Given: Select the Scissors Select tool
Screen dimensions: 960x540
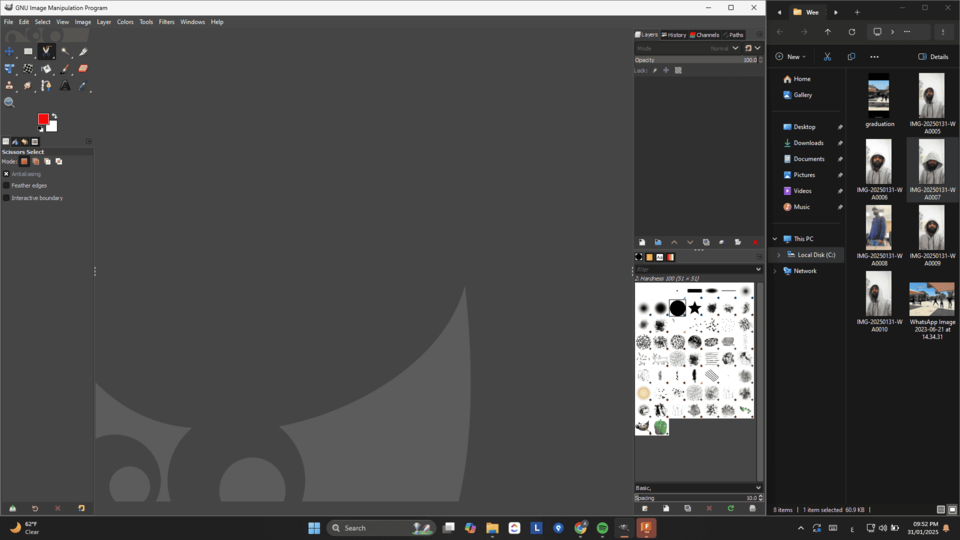Looking at the screenshot, I should 46,51.
